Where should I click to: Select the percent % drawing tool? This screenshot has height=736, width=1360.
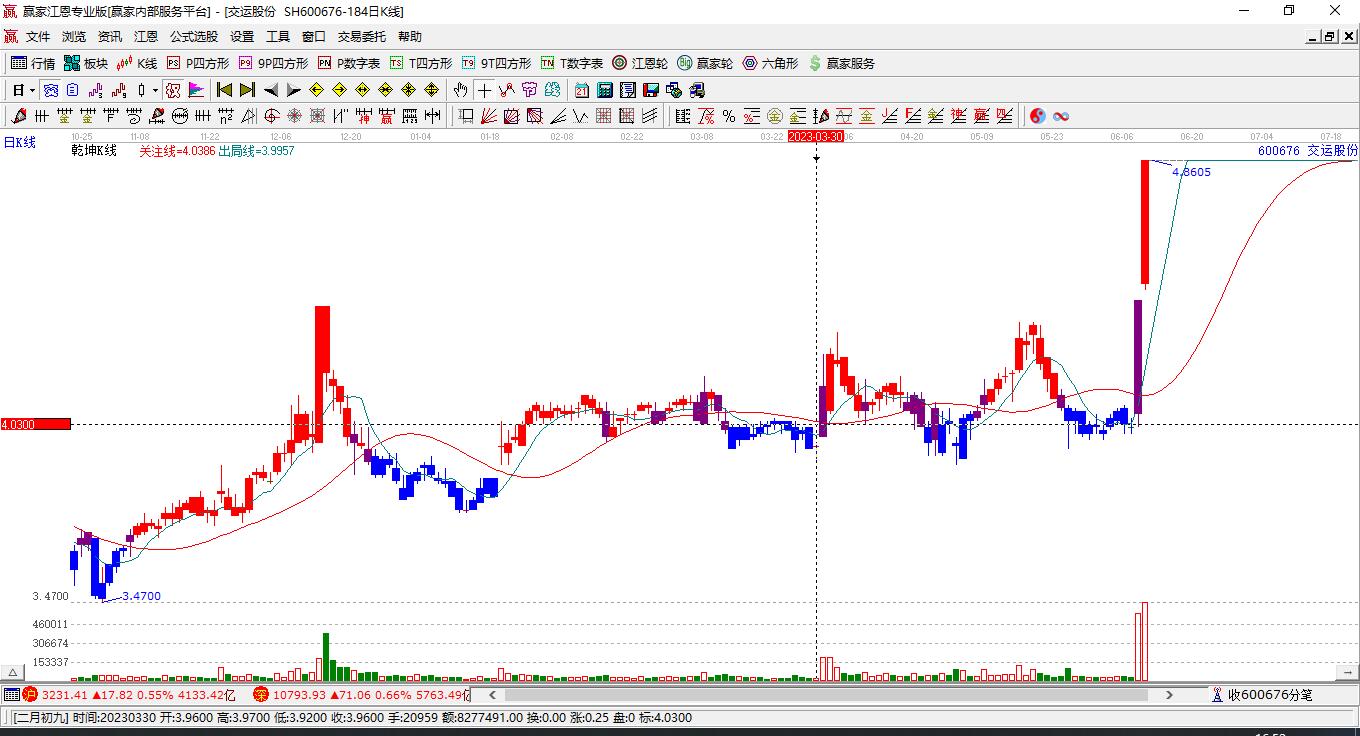click(729, 116)
